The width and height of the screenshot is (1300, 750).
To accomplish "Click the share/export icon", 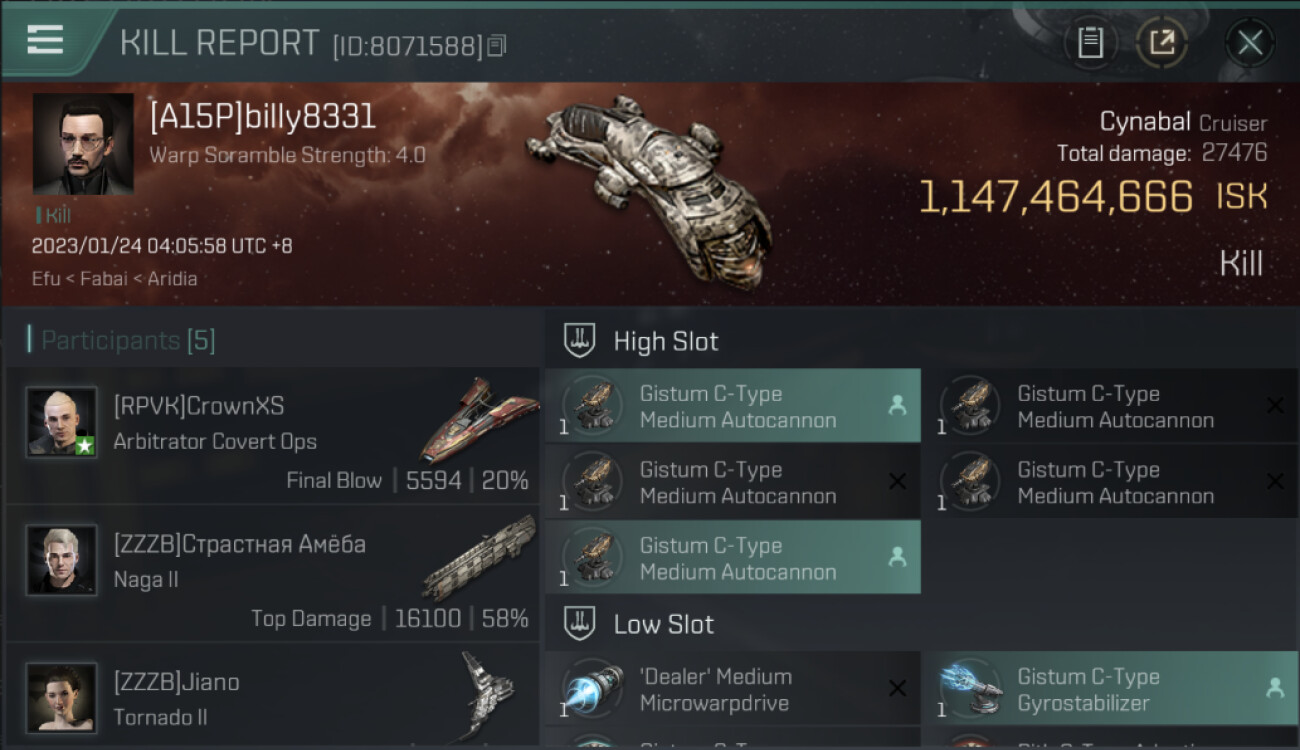I will pos(1162,42).
